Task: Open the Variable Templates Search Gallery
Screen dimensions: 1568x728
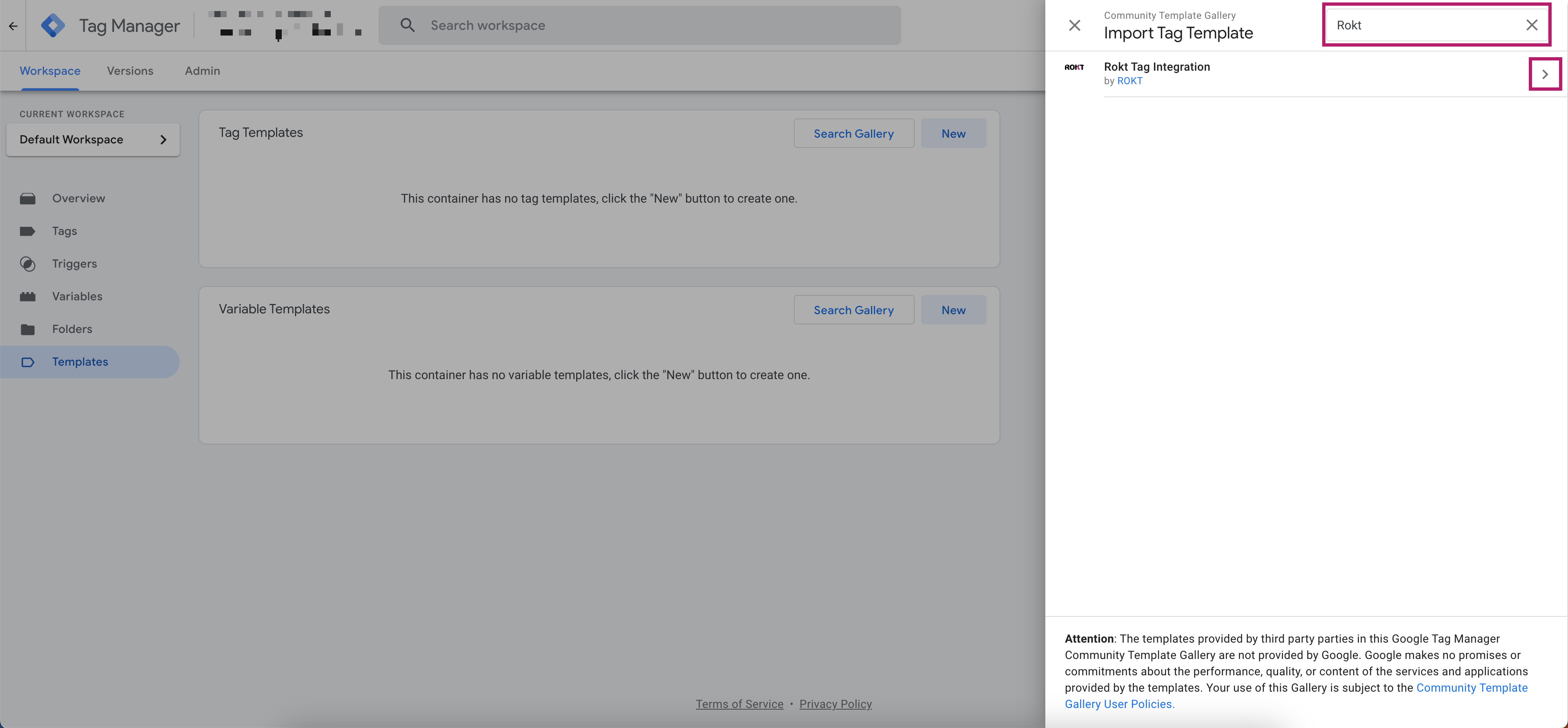Action: coord(853,309)
